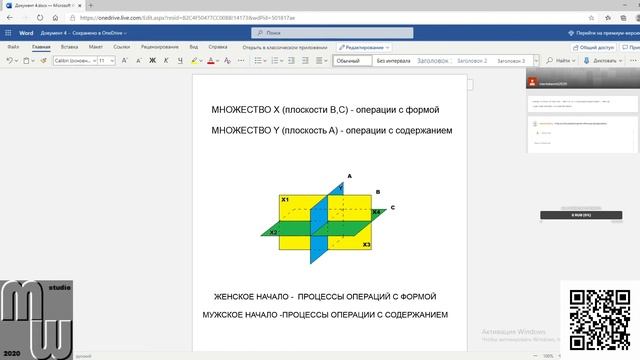Click the bulleted list icon

(258, 60)
